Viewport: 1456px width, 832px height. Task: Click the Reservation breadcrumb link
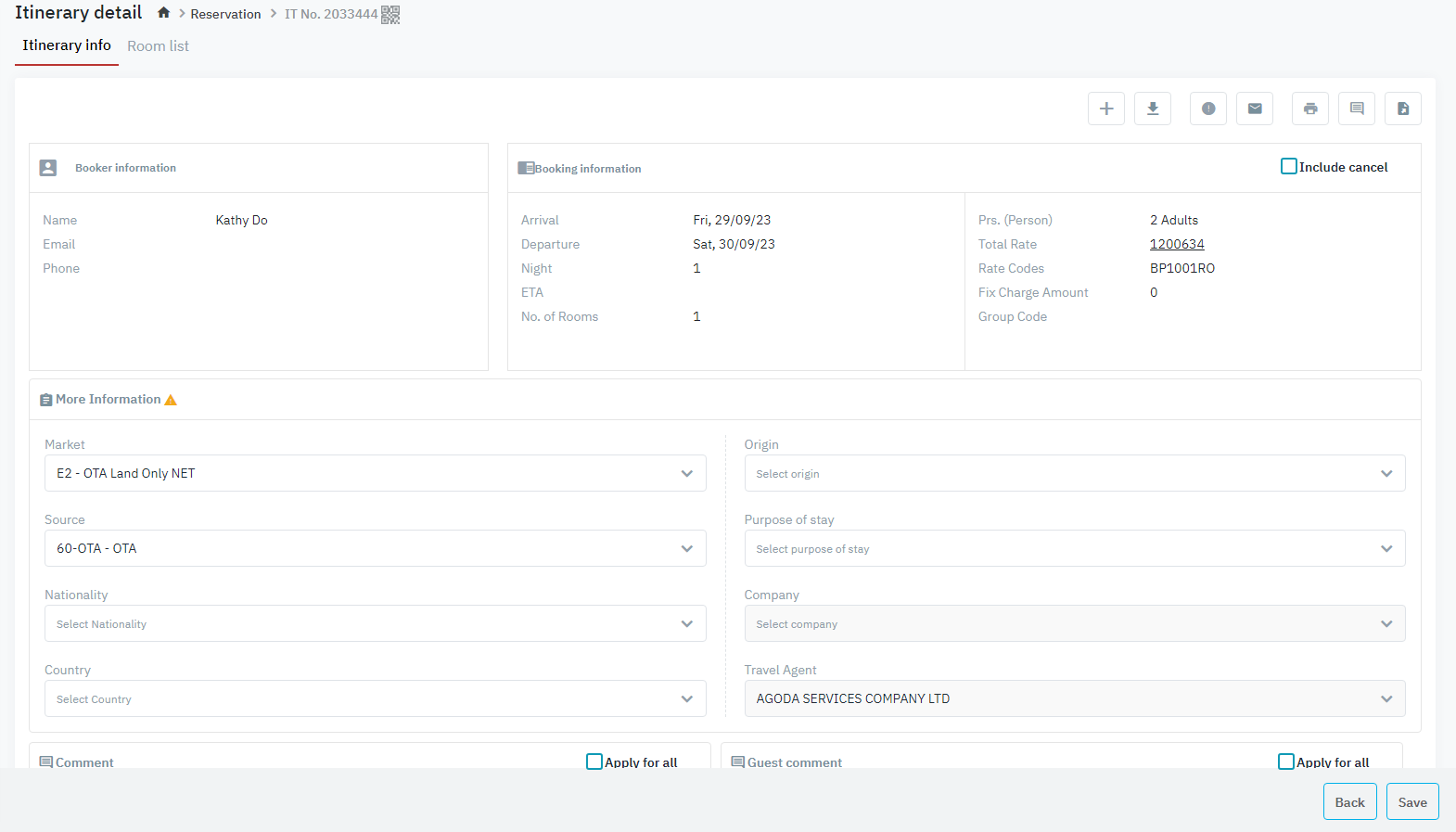tap(225, 14)
